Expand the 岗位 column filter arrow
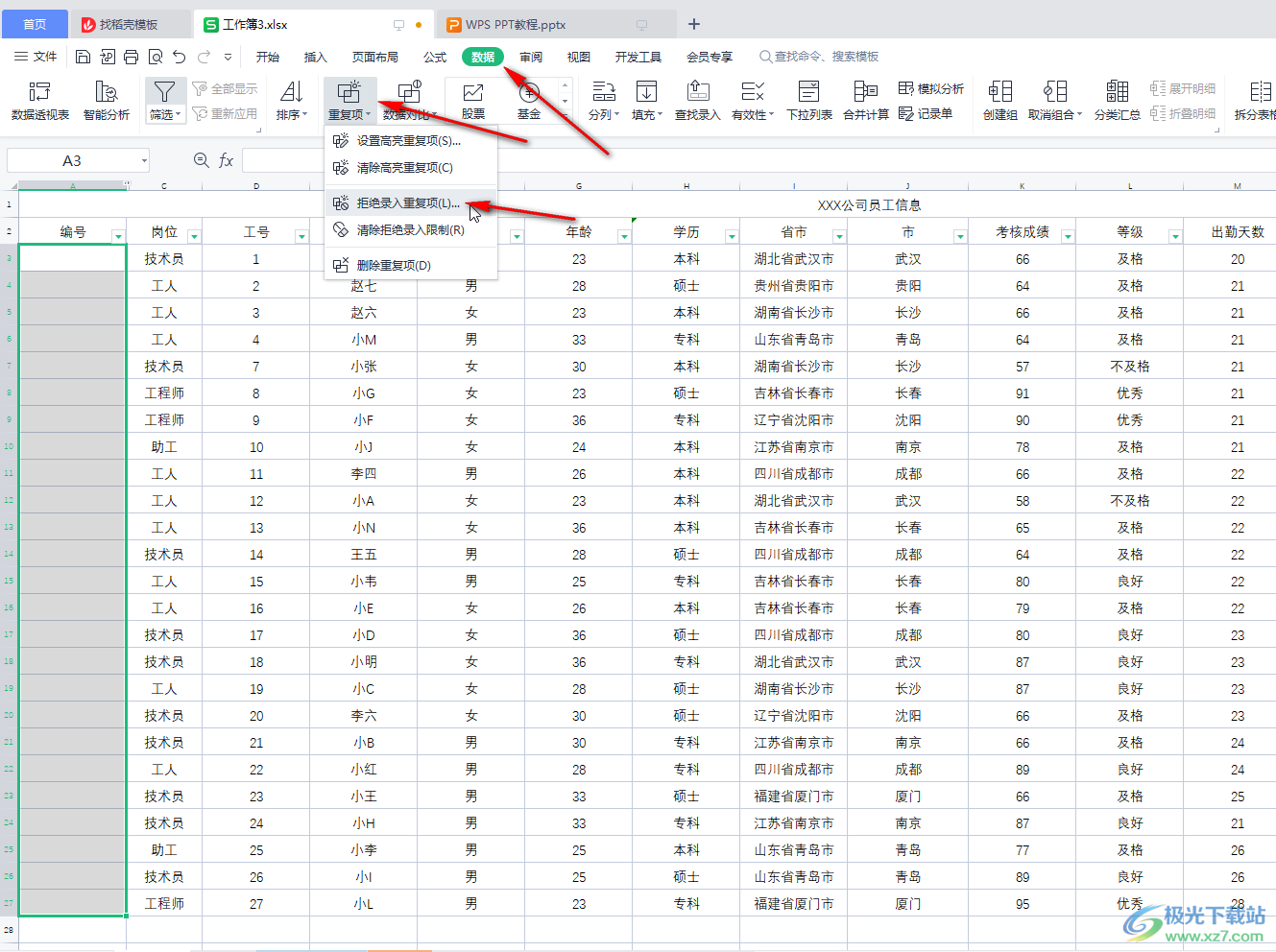Screen dimensions: 1276x952 click(194, 236)
